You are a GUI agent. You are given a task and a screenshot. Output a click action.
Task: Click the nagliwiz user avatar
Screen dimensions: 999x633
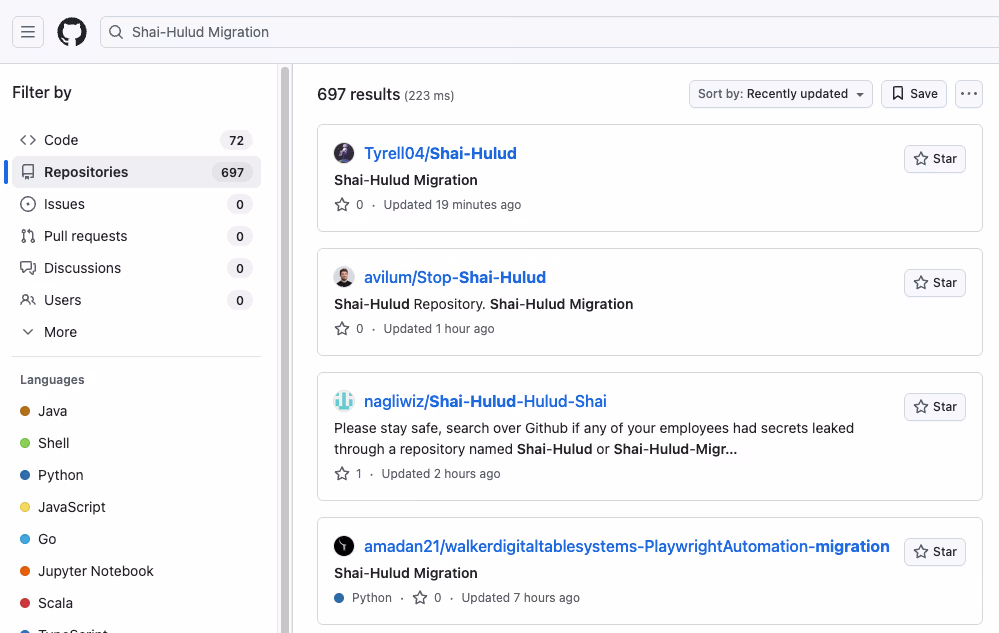coord(344,401)
